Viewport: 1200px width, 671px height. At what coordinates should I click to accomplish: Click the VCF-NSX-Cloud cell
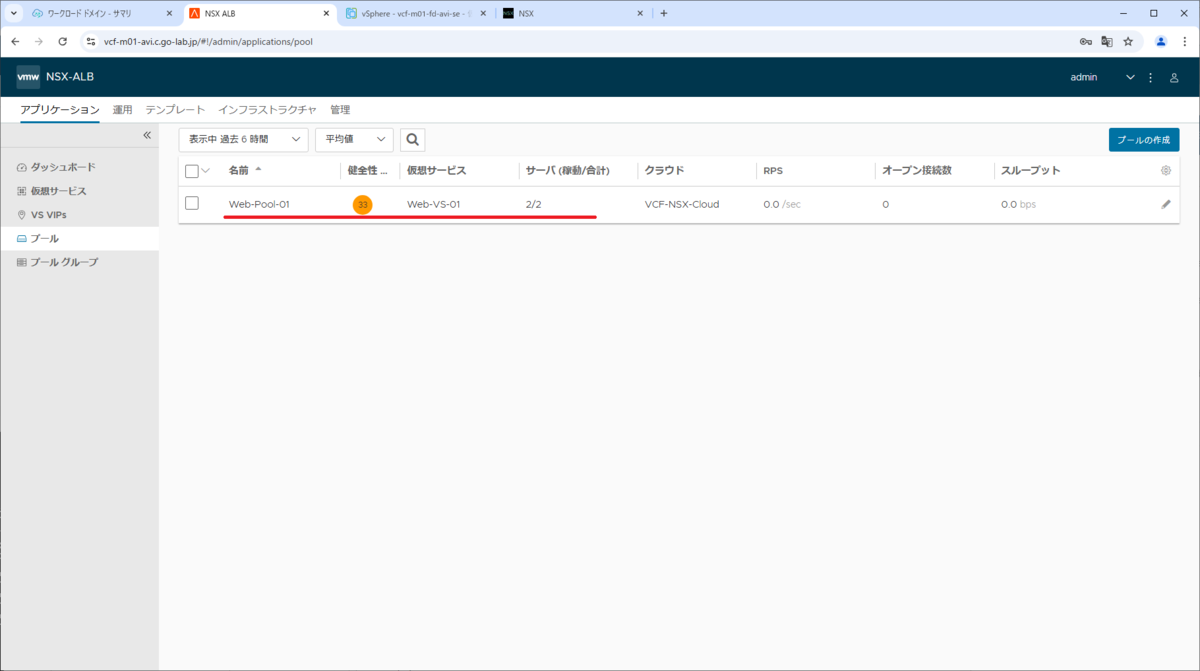[x=682, y=204]
